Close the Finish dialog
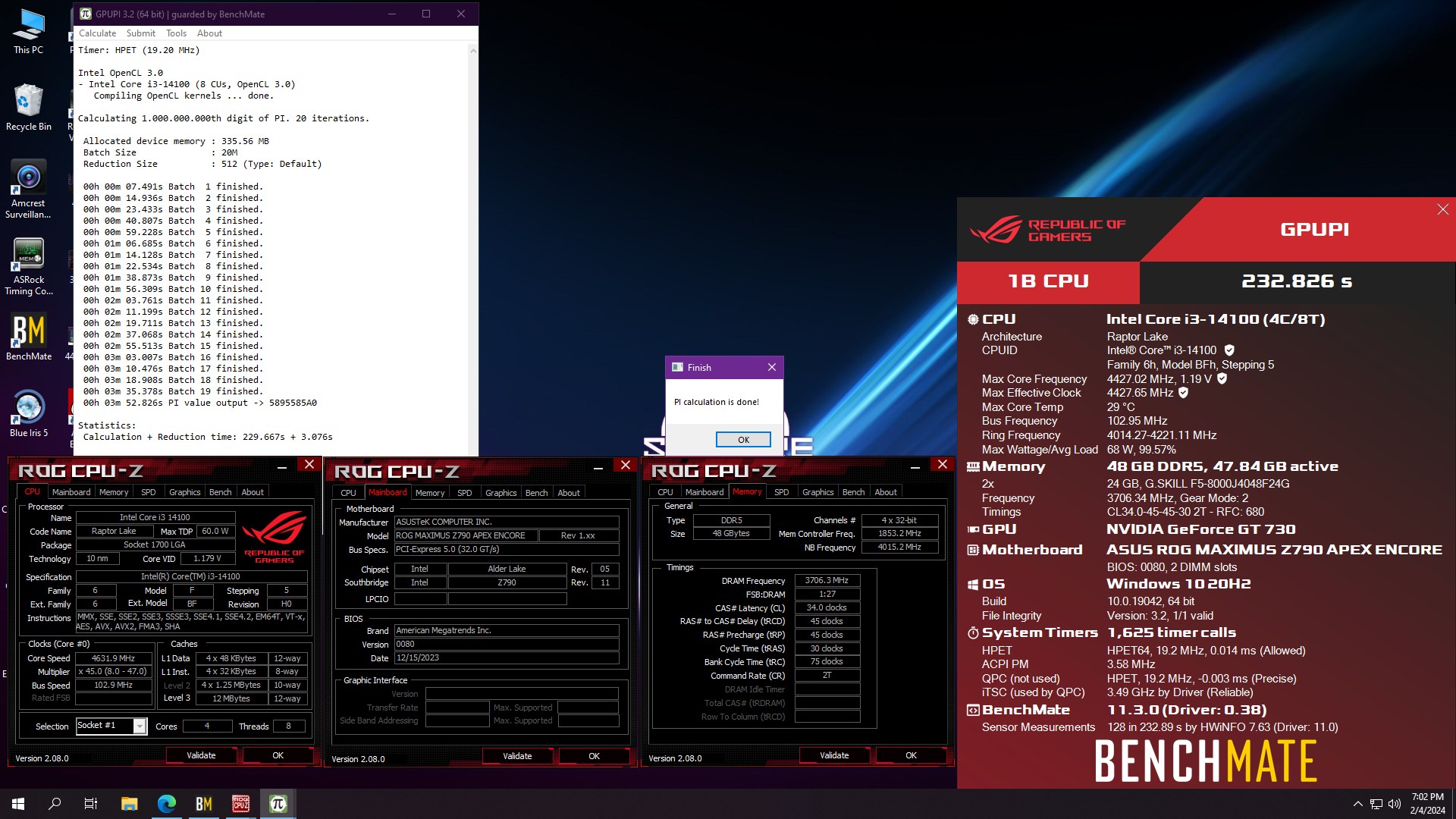Viewport: 1456px width, 819px height. 771,367
